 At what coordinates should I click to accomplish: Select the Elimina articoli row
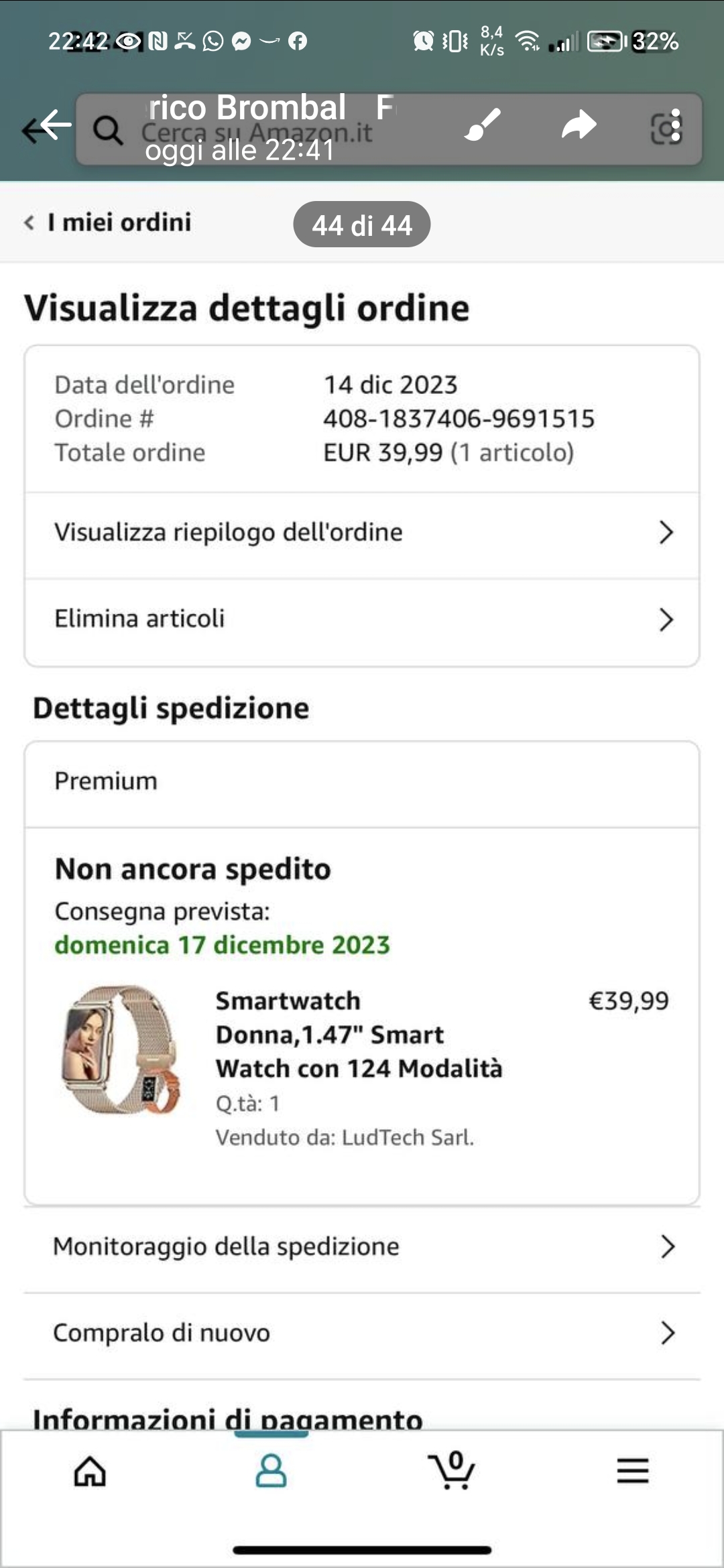[x=362, y=620]
